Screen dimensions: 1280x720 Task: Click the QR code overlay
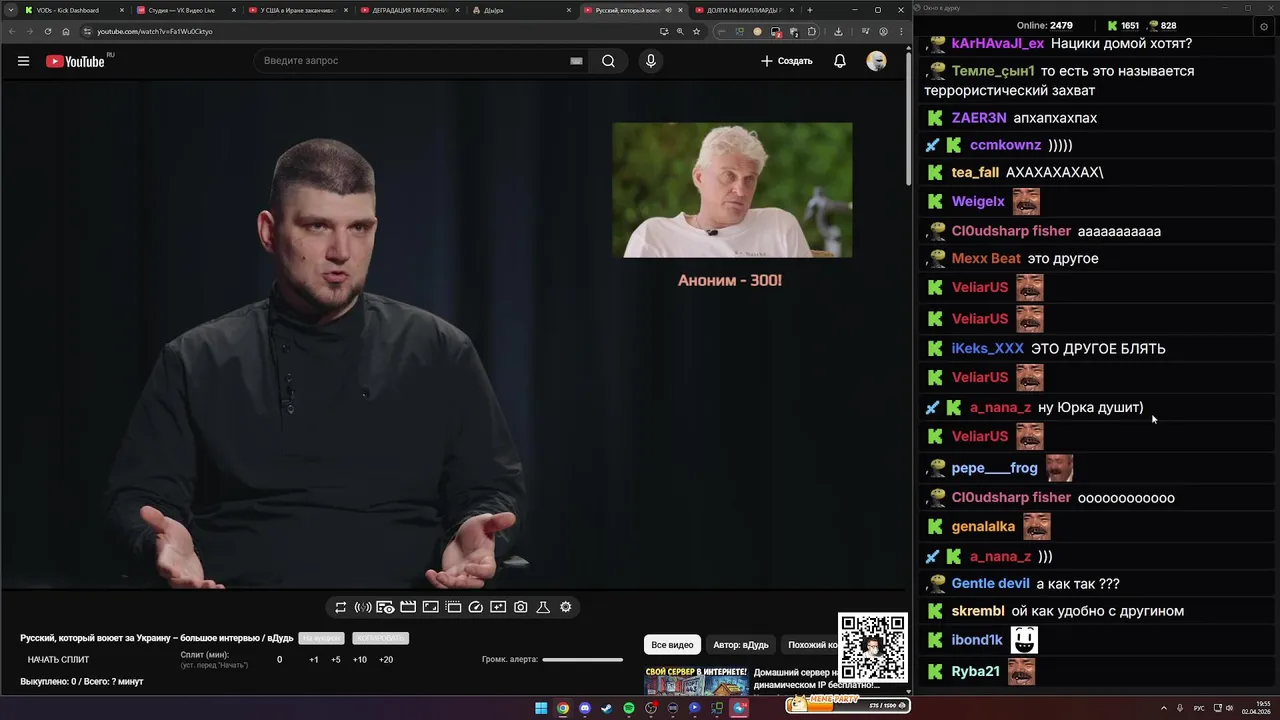coord(873,648)
